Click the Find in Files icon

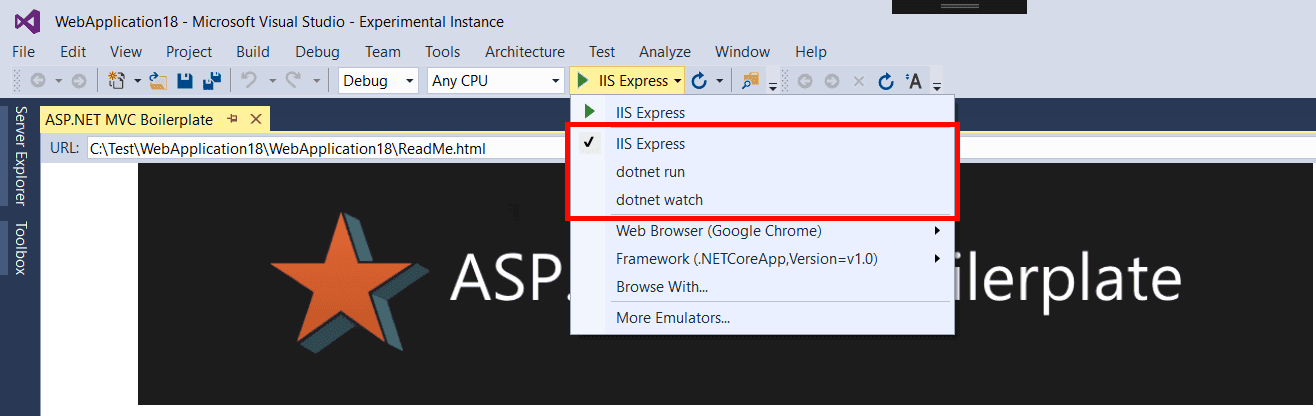tap(751, 81)
